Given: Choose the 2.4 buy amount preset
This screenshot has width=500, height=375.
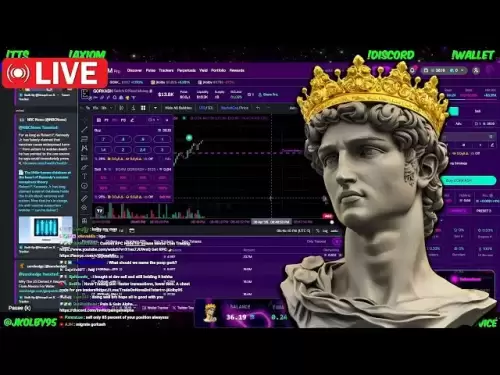Looking at the screenshot, I should pos(143,150).
